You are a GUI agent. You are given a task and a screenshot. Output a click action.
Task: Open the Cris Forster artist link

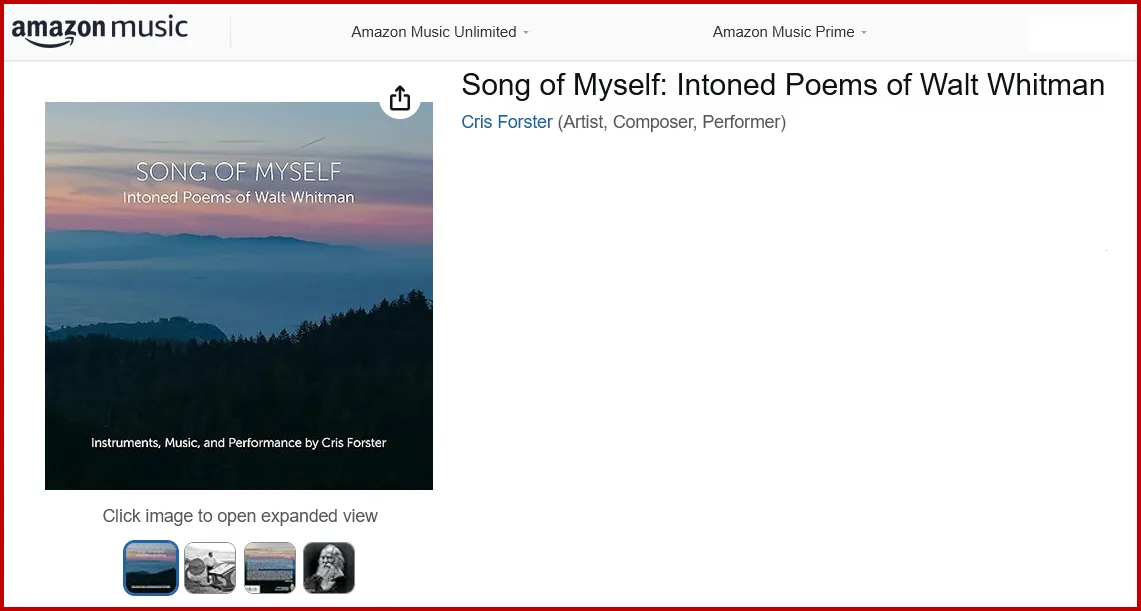point(507,122)
